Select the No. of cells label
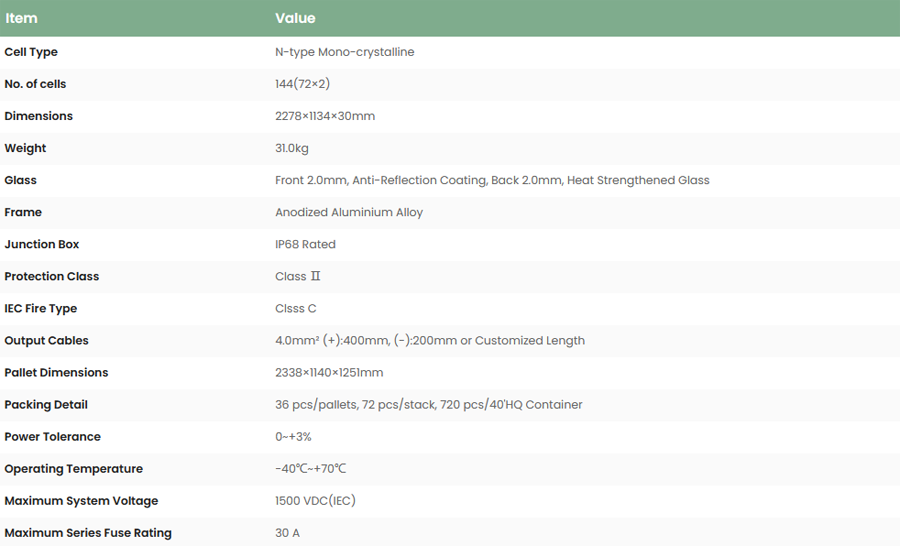This screenshot has width=900, height=546. (35, 84)
